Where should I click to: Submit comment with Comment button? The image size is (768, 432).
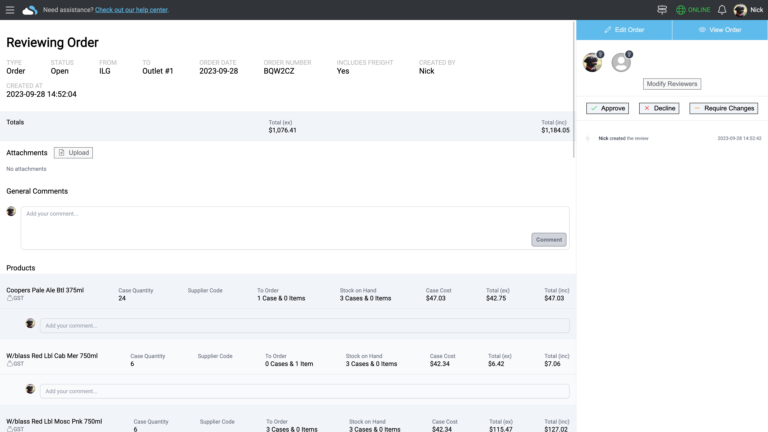point(548,240)
